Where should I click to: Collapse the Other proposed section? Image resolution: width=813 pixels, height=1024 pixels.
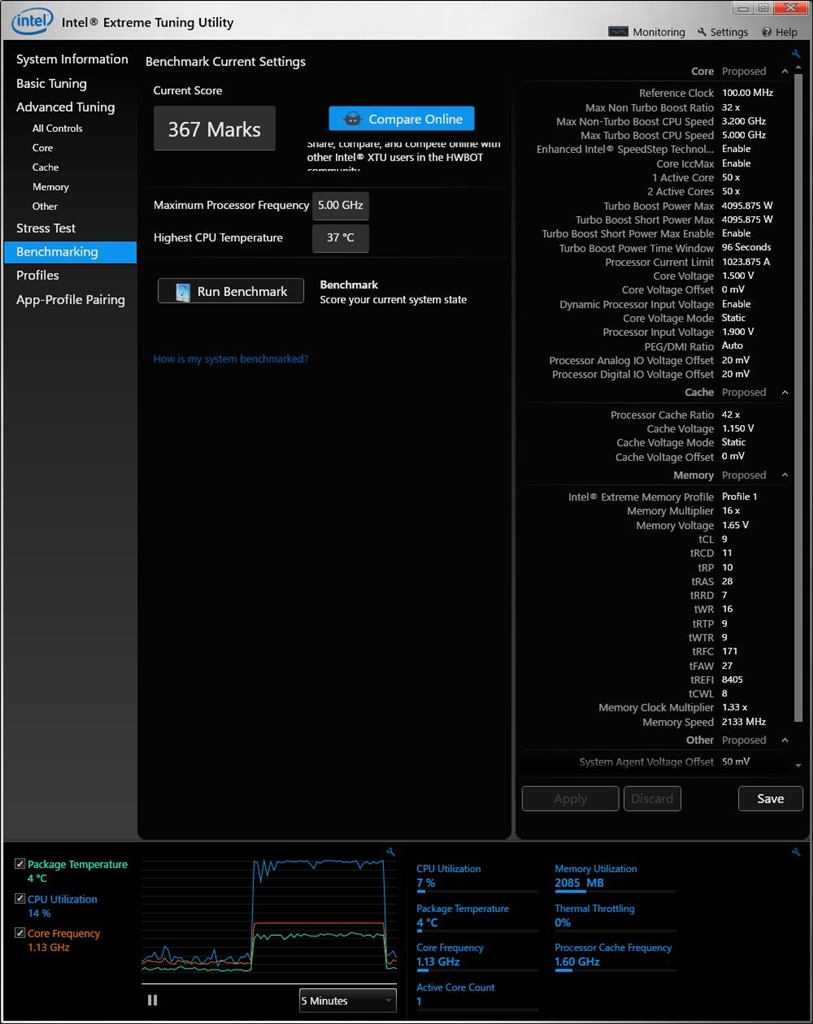point(785,740)
